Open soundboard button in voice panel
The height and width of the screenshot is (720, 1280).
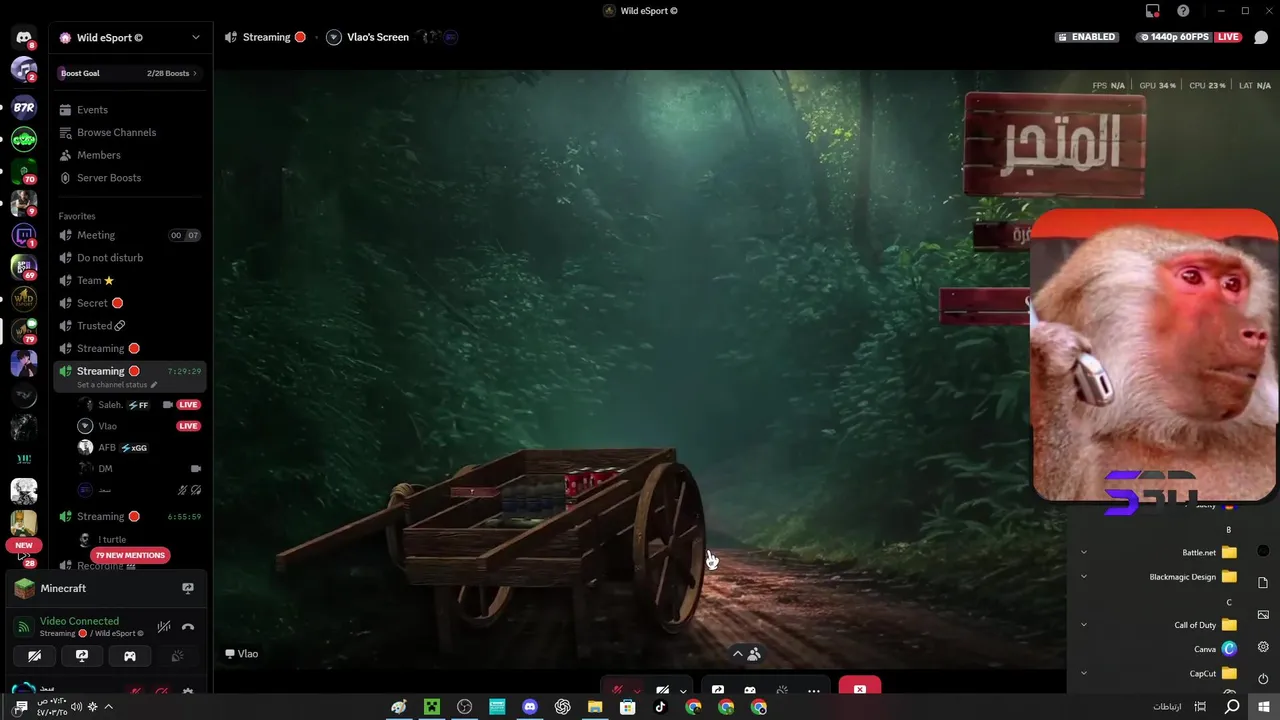178,656
